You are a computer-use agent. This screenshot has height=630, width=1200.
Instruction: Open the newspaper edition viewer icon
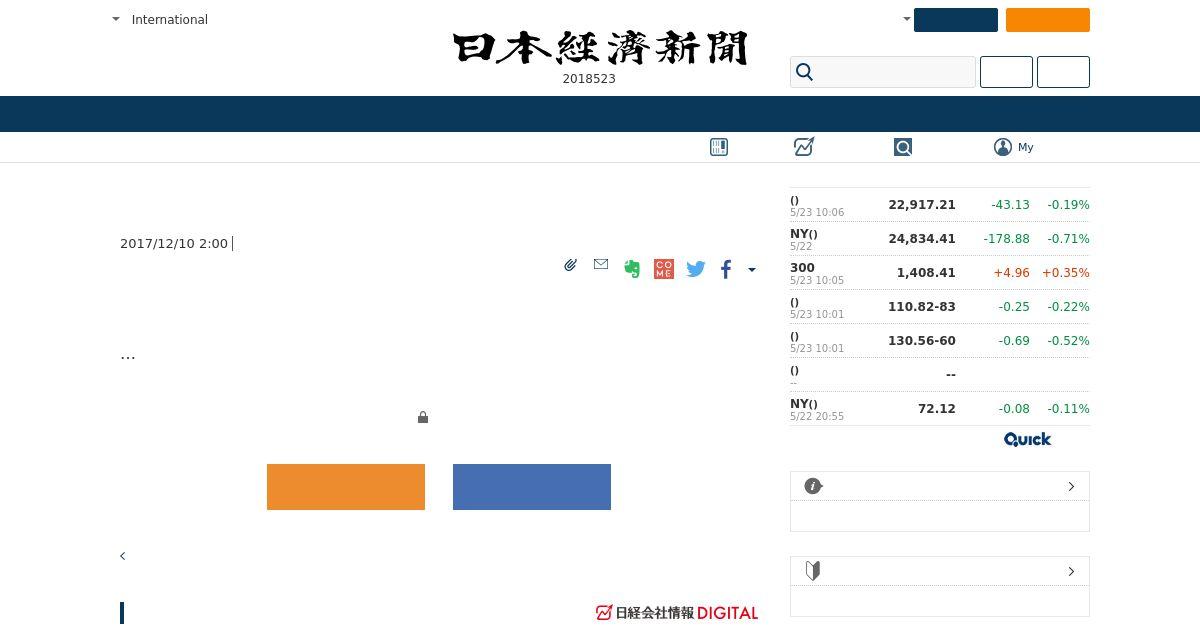tap(719, 147)
